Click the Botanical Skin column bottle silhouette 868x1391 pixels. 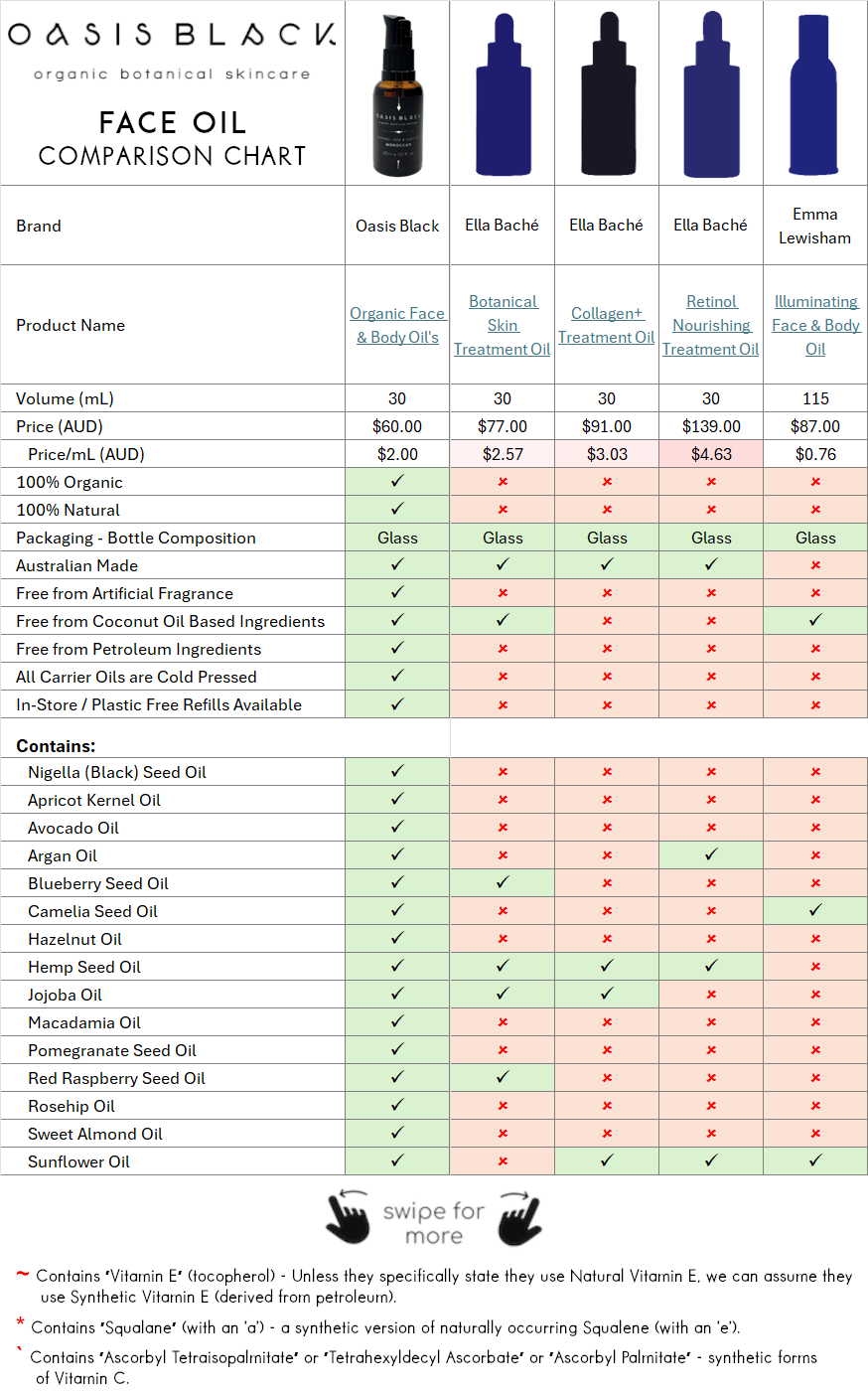[x=503, y=96]
